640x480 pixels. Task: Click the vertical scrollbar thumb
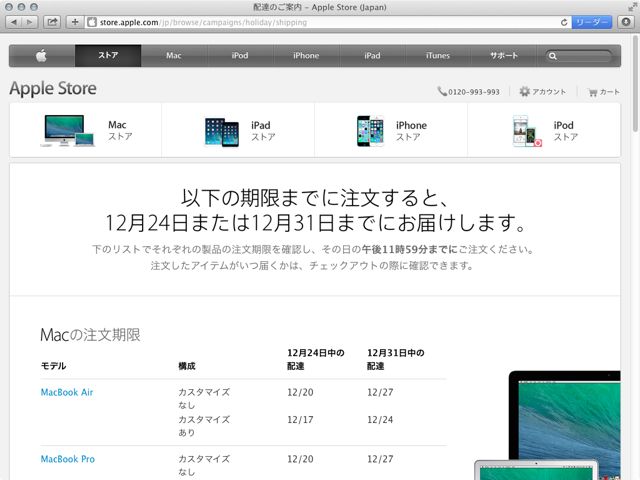[635, 84]
